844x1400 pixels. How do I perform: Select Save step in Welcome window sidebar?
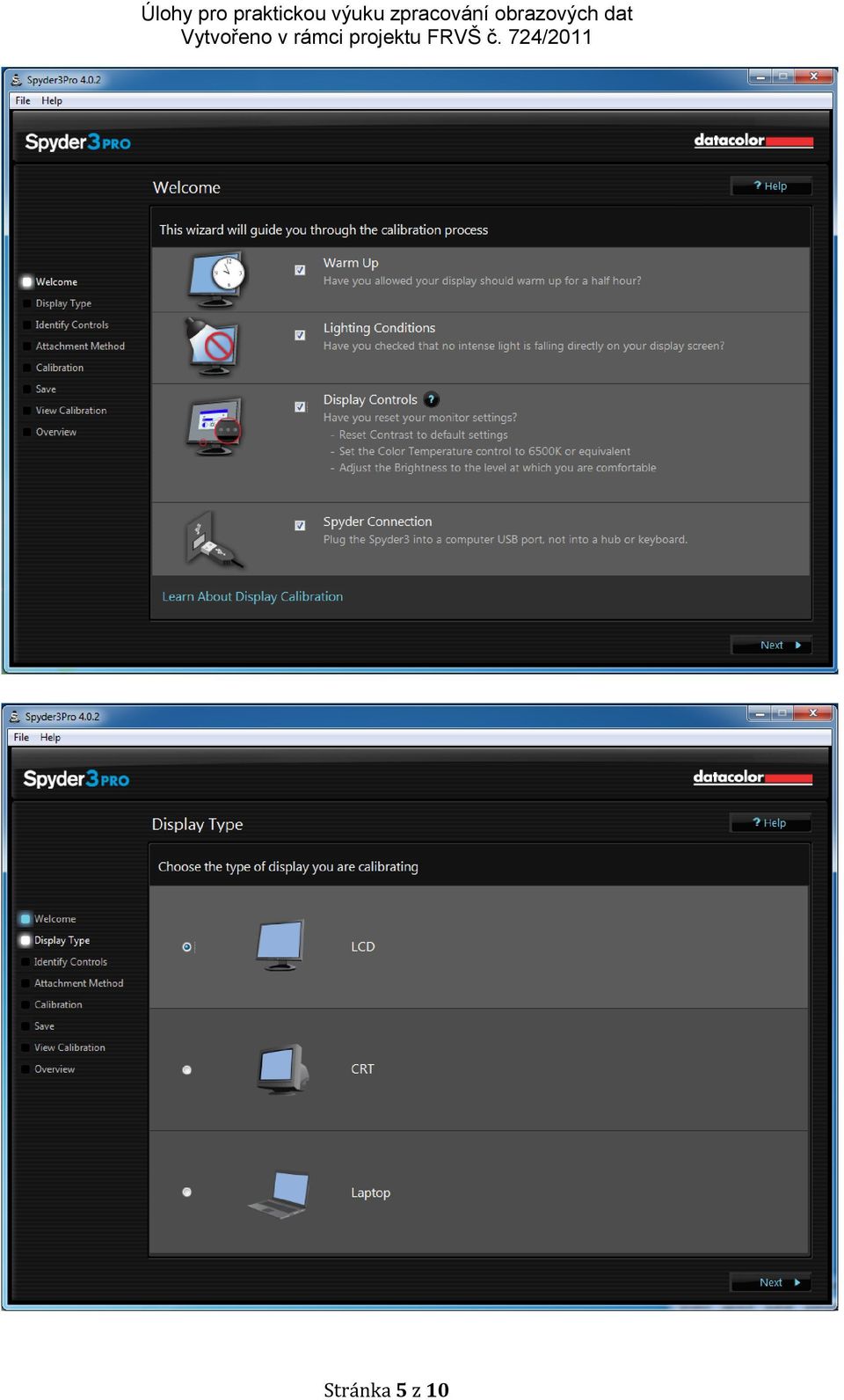40,390
